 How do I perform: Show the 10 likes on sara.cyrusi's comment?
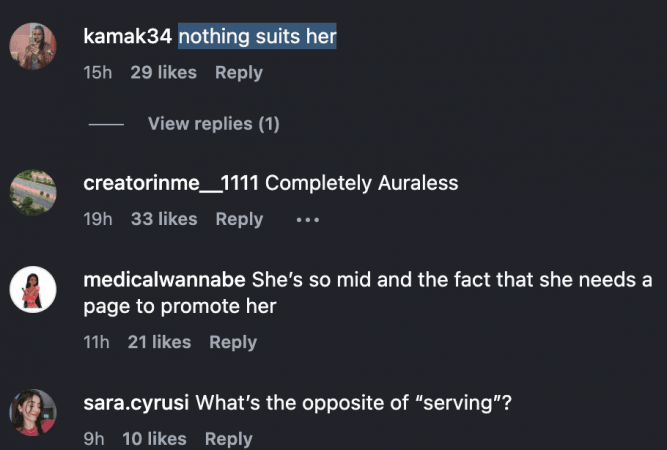tap(154, 439)
